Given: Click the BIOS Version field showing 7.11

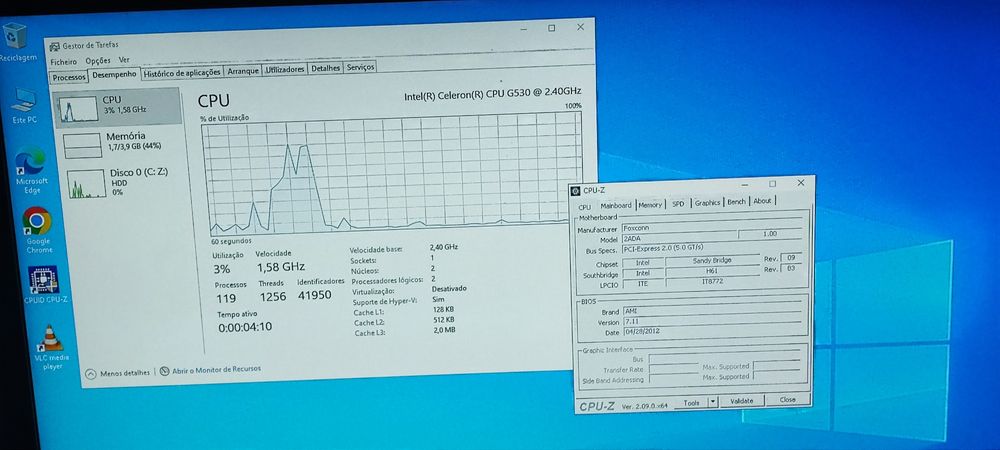Looking at the screenshot, I should tap(712, 322).
